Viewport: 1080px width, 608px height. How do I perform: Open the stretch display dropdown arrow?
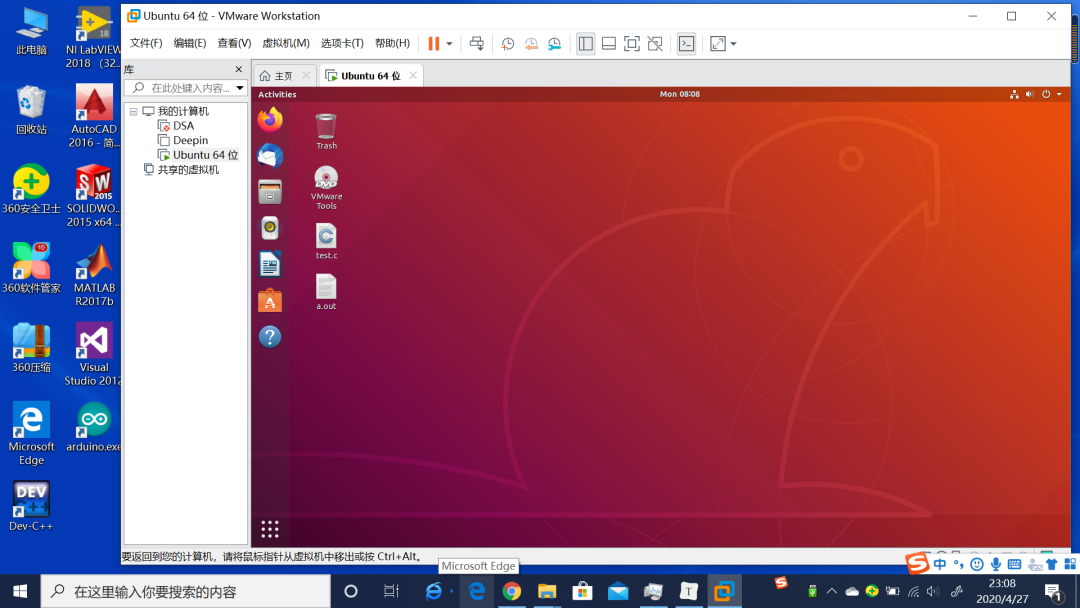[734, 43]
